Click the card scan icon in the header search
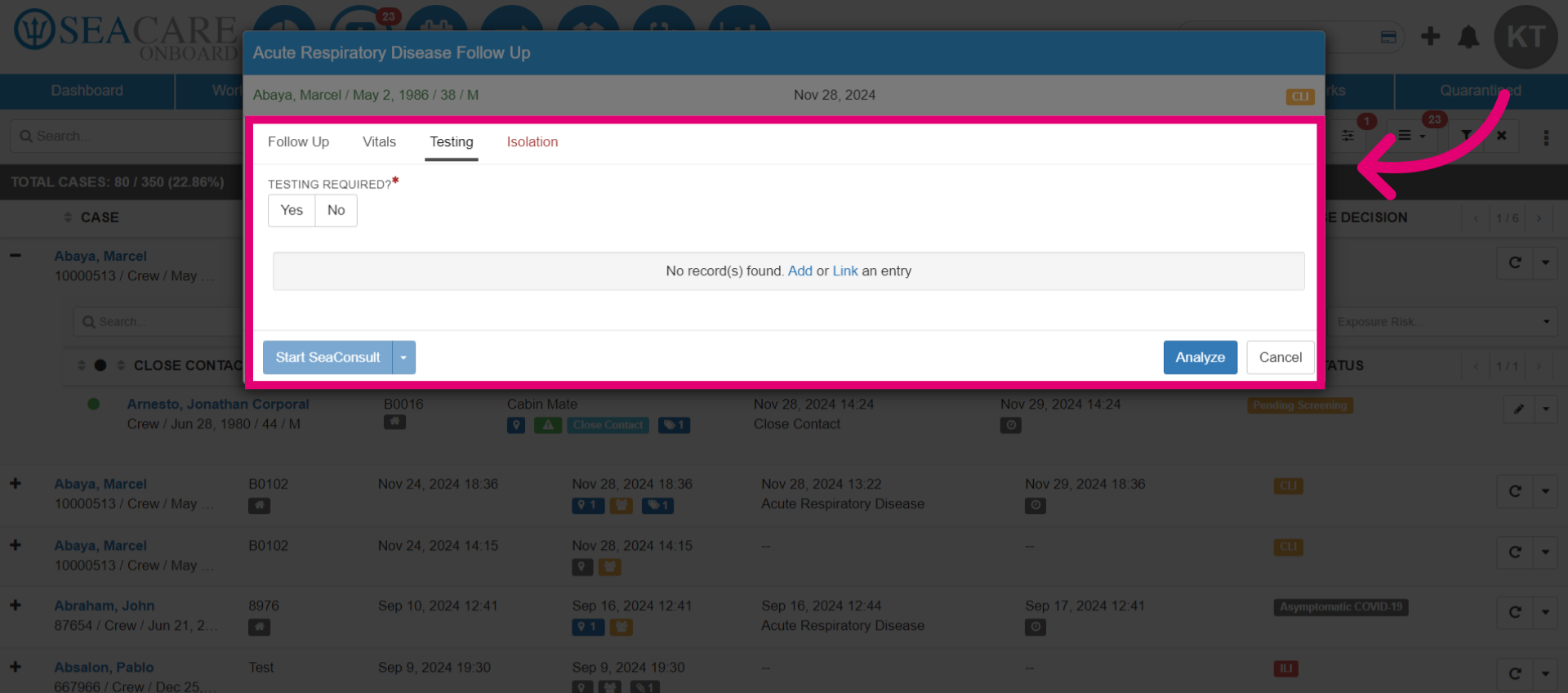The height and width of the screenshot is (693, 1568). click(1388, 37)
